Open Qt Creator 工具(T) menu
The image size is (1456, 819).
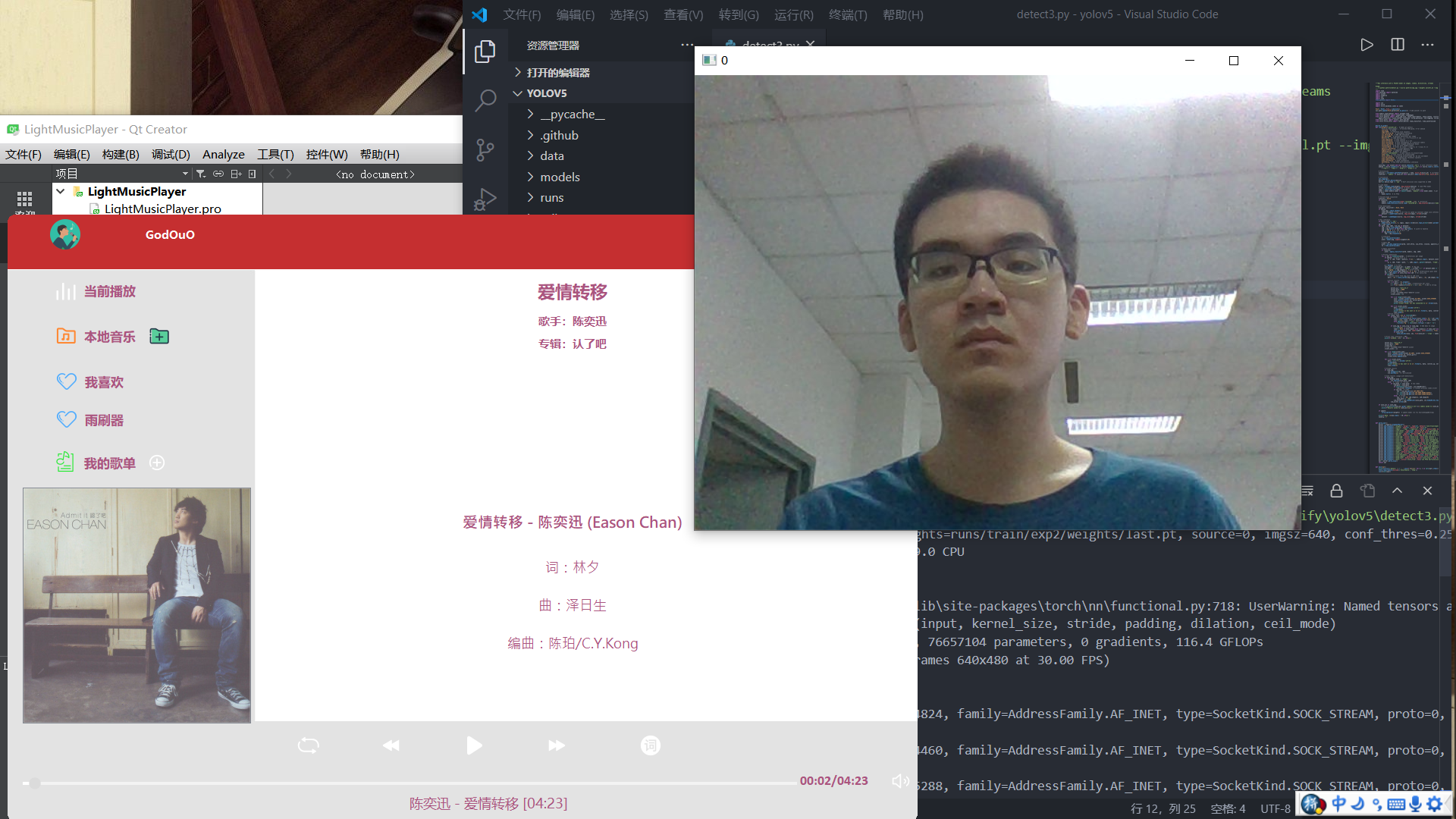(275, 154)
